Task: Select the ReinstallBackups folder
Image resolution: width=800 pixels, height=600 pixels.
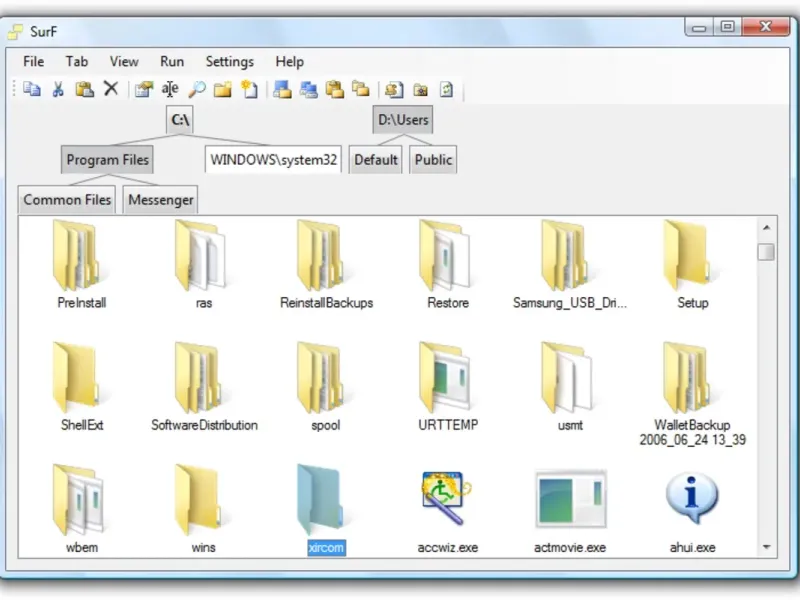Action: tap(326, 265)
